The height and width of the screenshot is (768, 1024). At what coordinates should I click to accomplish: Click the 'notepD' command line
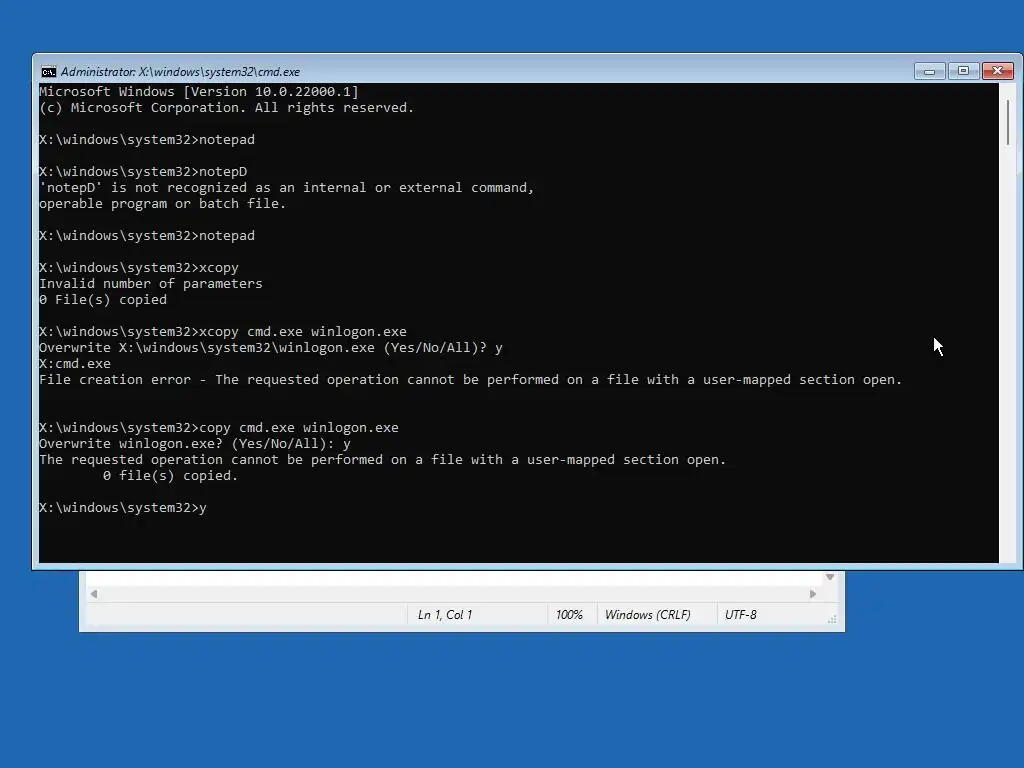tap(143, 172)
